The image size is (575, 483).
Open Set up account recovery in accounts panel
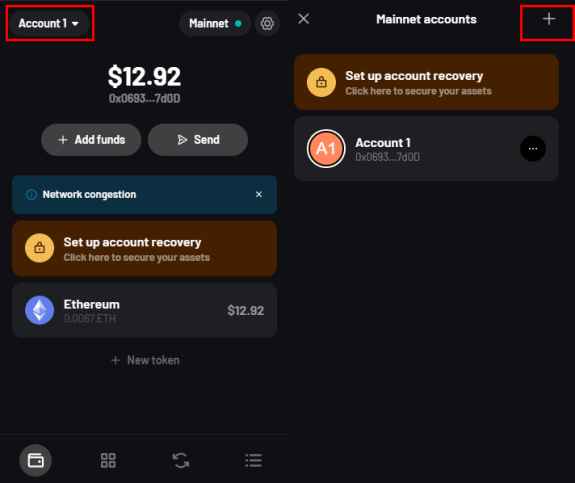coord(426,82)
